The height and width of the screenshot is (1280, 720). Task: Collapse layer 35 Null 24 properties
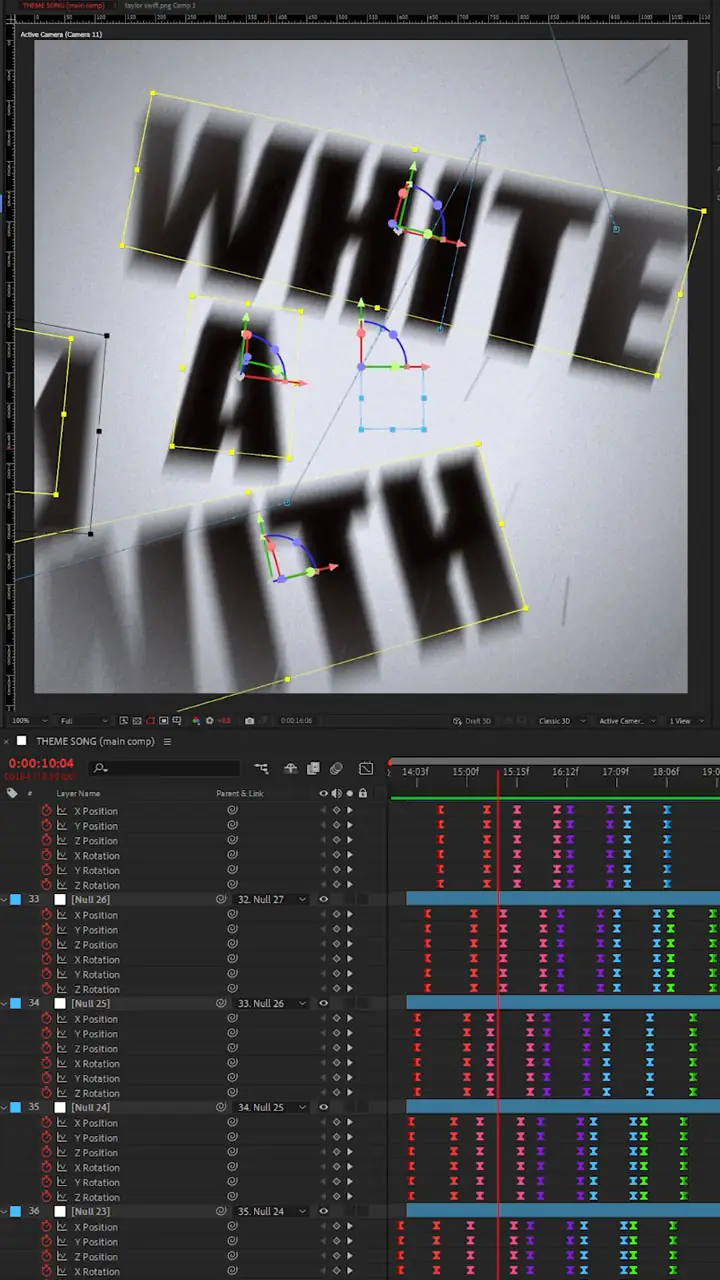tap(4, 1108)
